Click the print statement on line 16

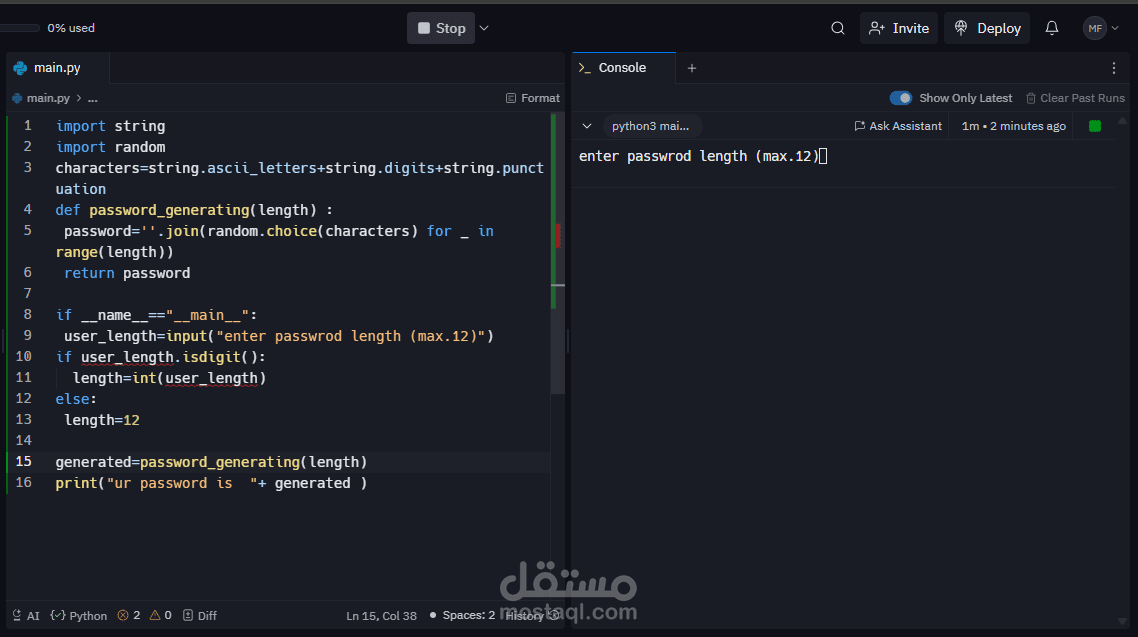pyautogui.click(x=211, y=483)
